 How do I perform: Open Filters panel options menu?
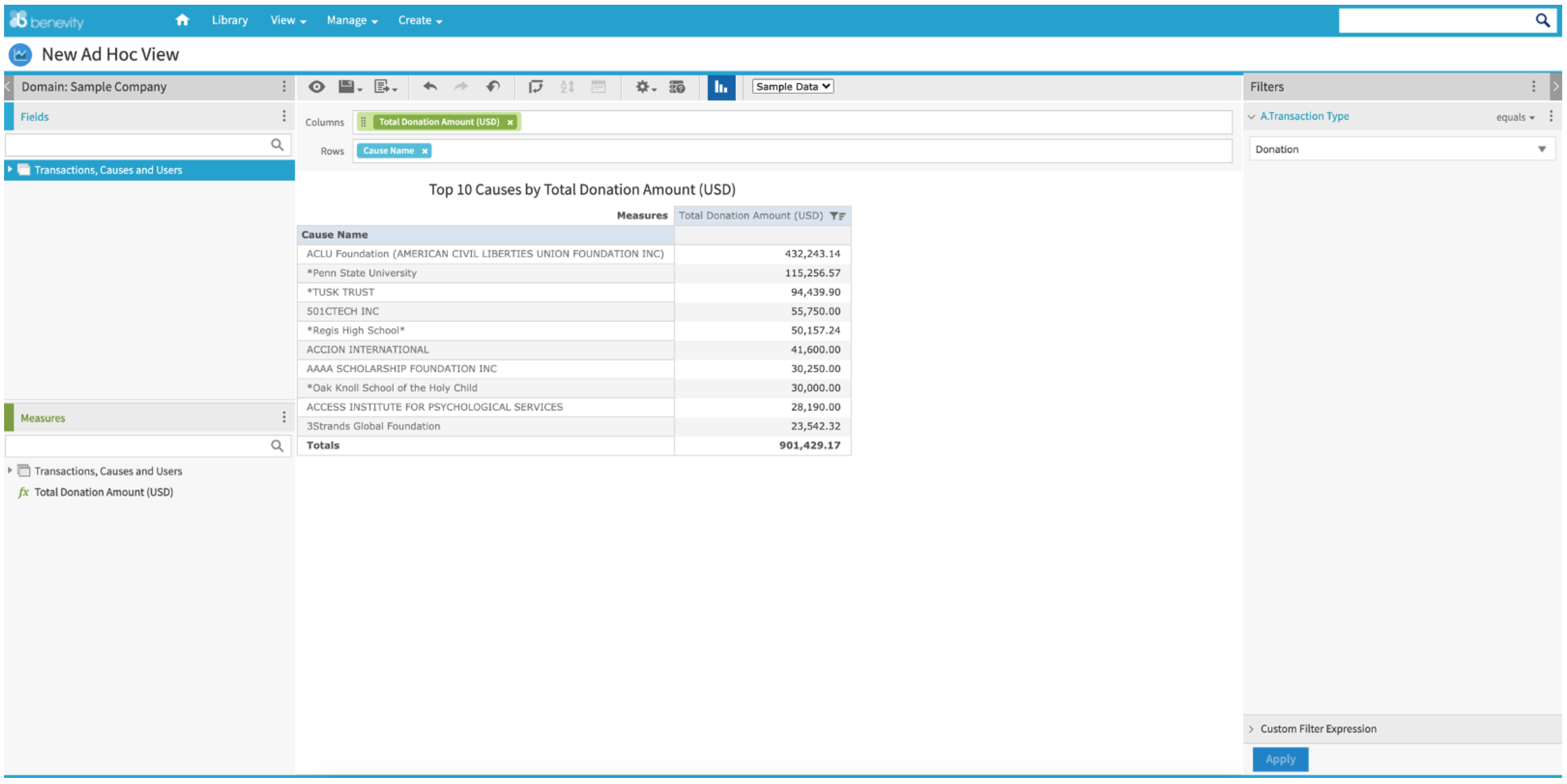(x=1534, y=86)
